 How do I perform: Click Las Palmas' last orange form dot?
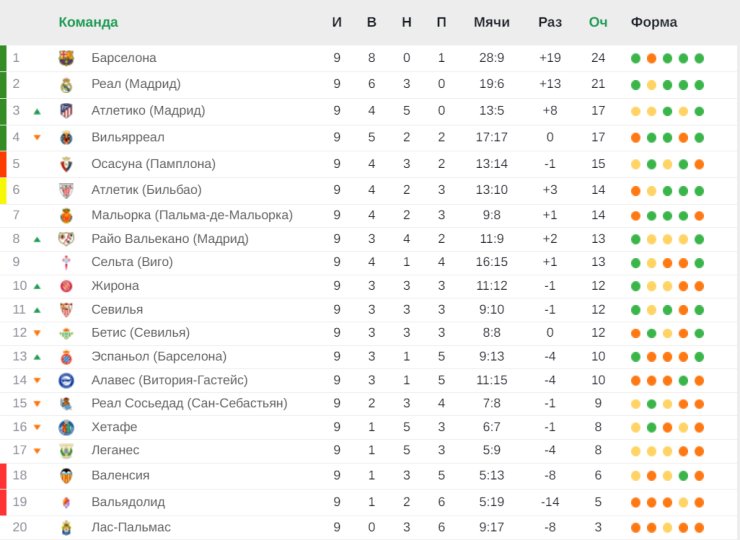pos(699,527)
